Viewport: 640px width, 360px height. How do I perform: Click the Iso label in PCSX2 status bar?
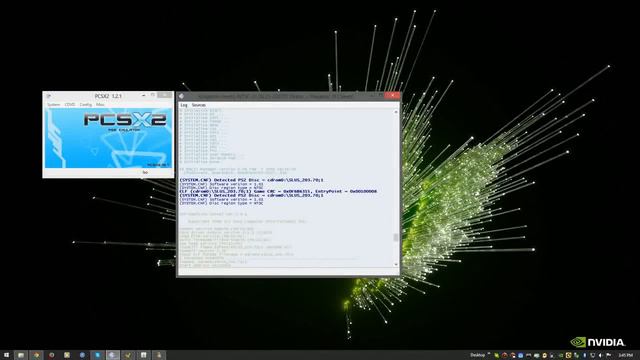[145, 172]
